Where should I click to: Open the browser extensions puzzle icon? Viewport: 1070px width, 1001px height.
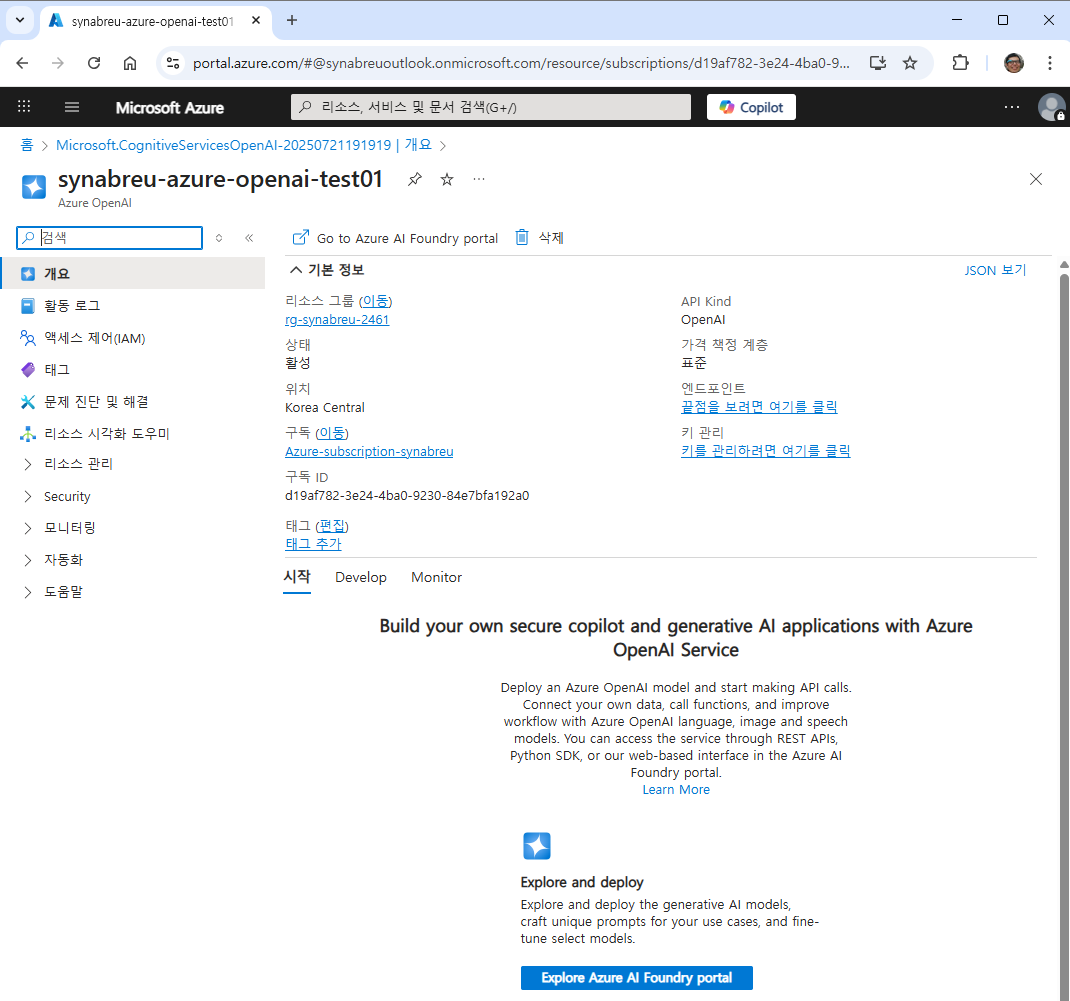click(x=960, y=63)
